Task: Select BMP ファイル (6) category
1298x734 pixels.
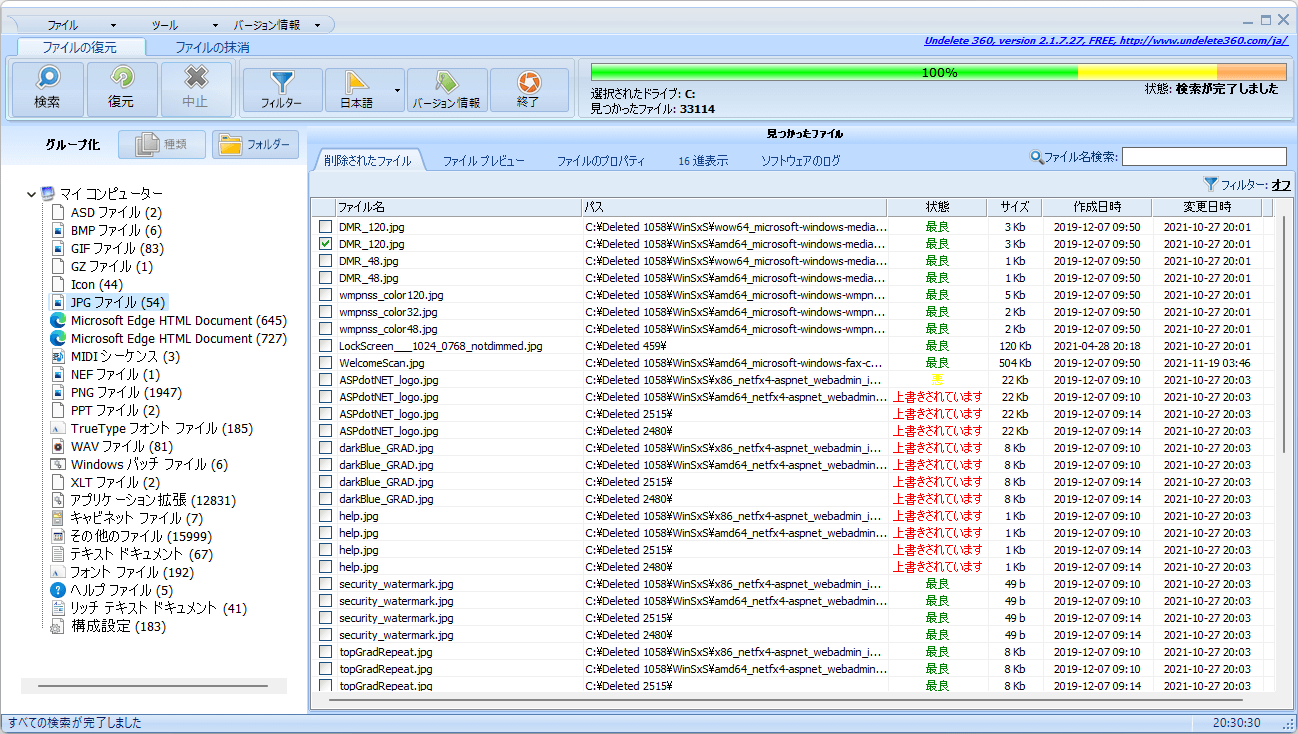Action: [x=116, y=230]
